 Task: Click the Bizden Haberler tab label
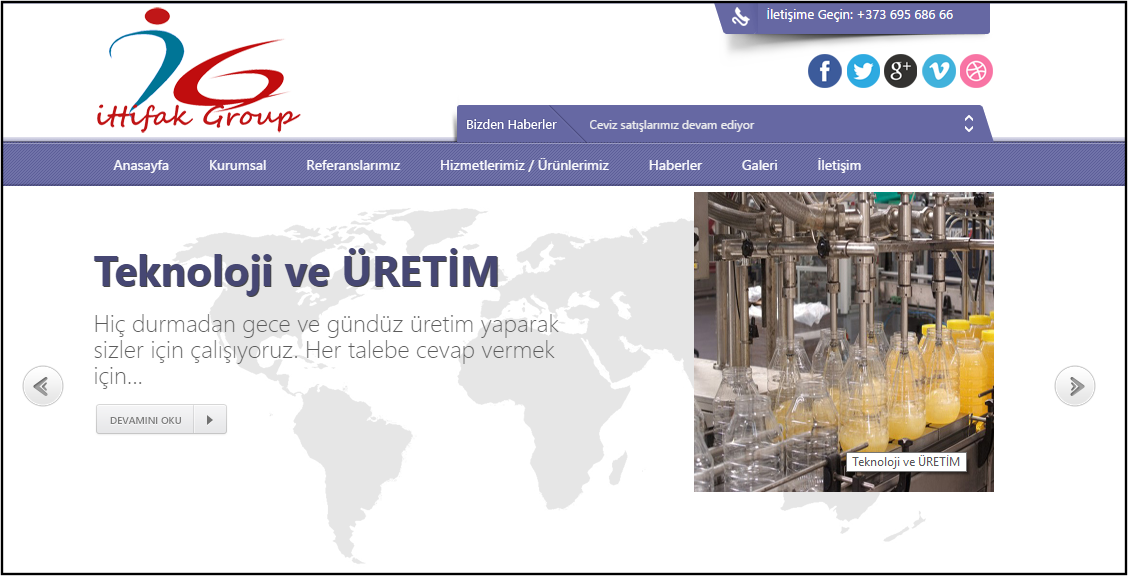pyautogui.click(x=511, y=124)
